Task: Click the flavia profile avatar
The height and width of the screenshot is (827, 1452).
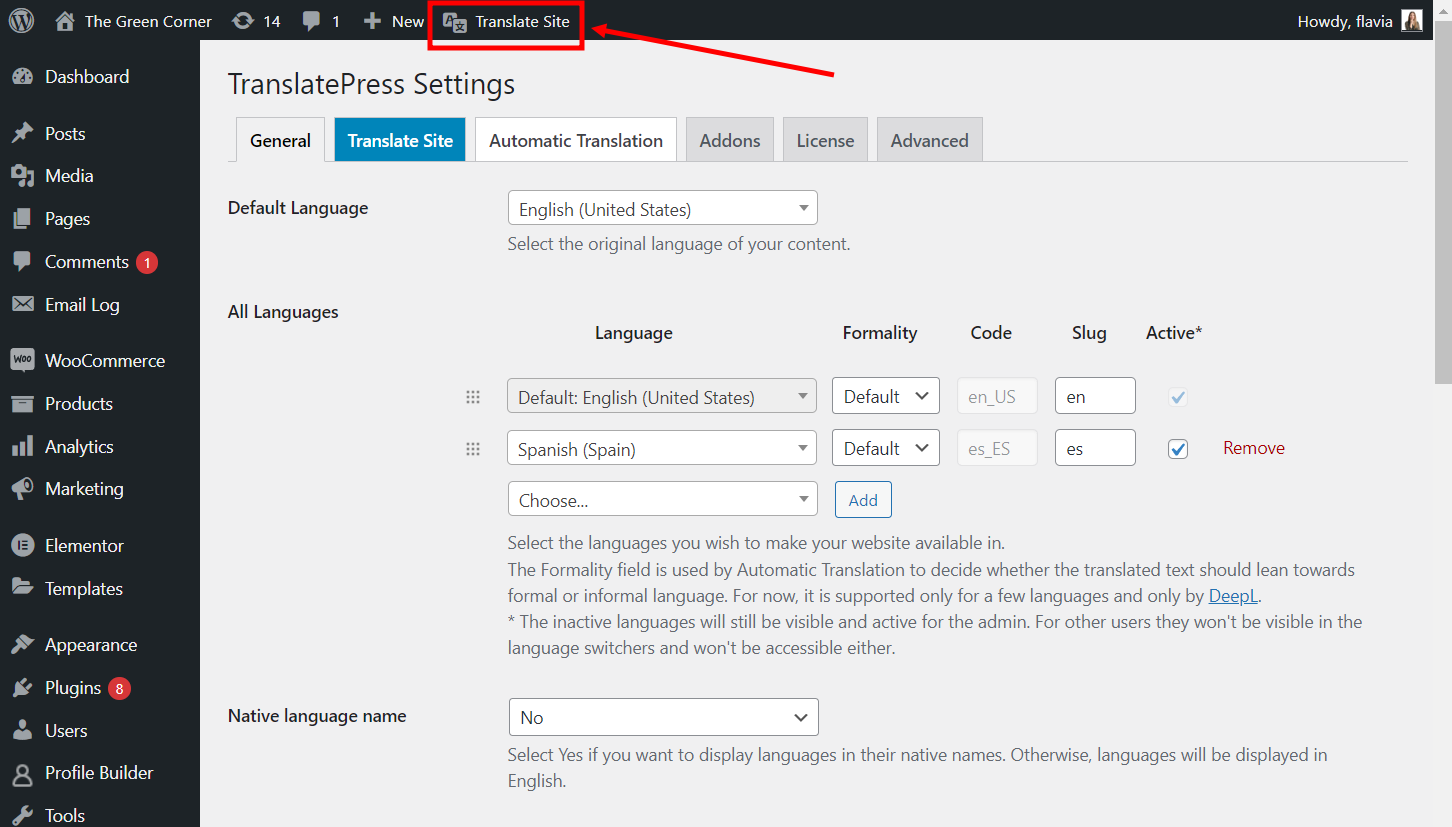Action: coord(1411,20)
